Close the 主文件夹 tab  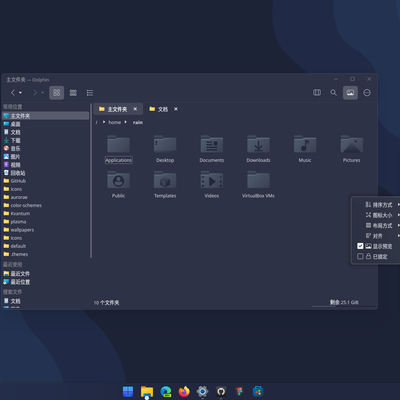click(135, 109)
